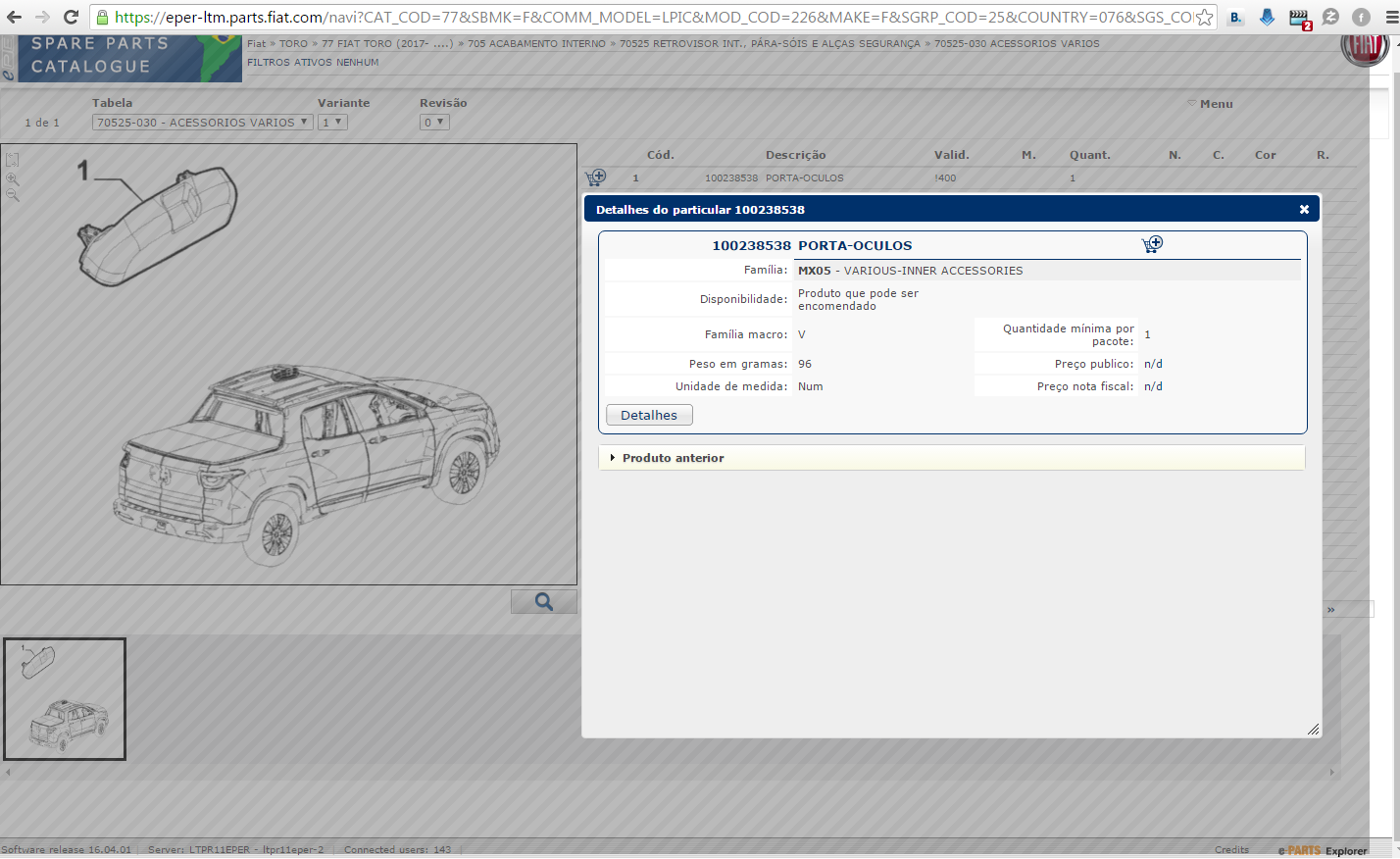The width and height of the screenshot is (1400, 859).
Task: Click callout number 1 on the drawing
Action: coord(83,171)
